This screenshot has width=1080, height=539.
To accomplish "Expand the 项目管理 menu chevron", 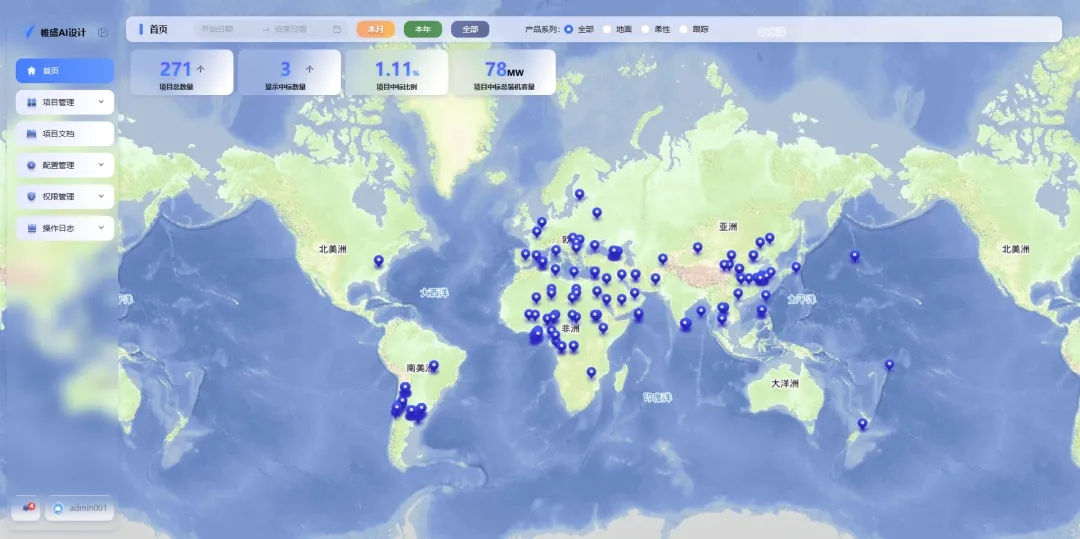I will pyautogui.click(x=101, y=102).
